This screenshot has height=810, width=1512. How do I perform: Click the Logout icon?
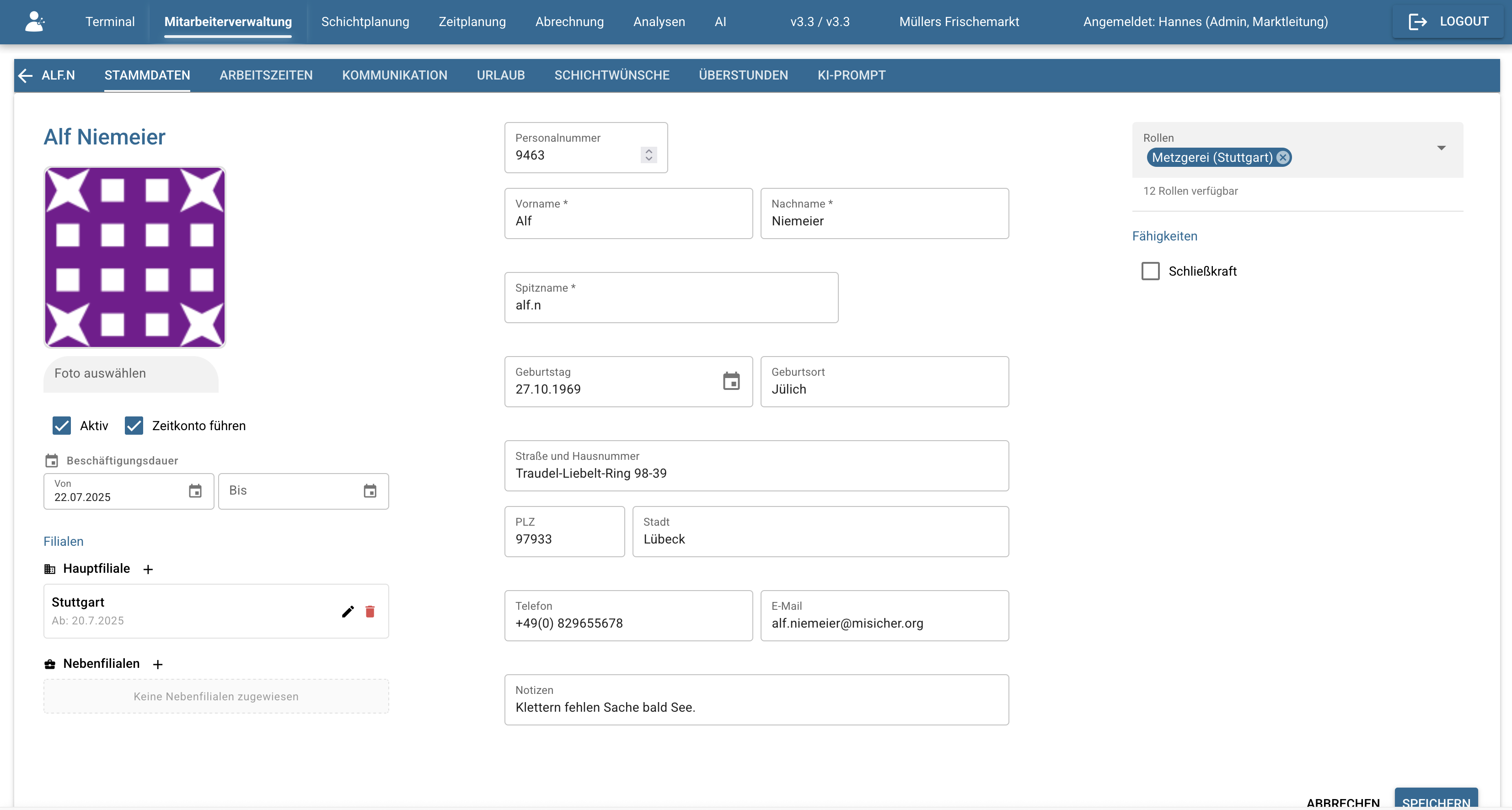[1419, 21]
